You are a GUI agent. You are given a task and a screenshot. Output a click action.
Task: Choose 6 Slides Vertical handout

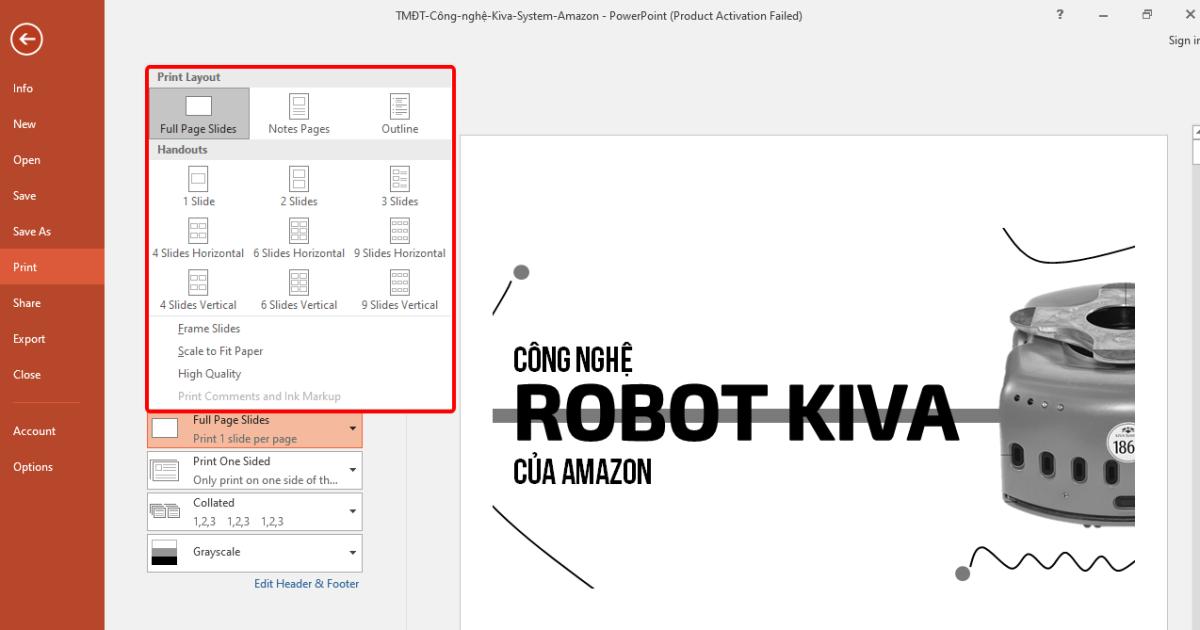pos(299,291)
